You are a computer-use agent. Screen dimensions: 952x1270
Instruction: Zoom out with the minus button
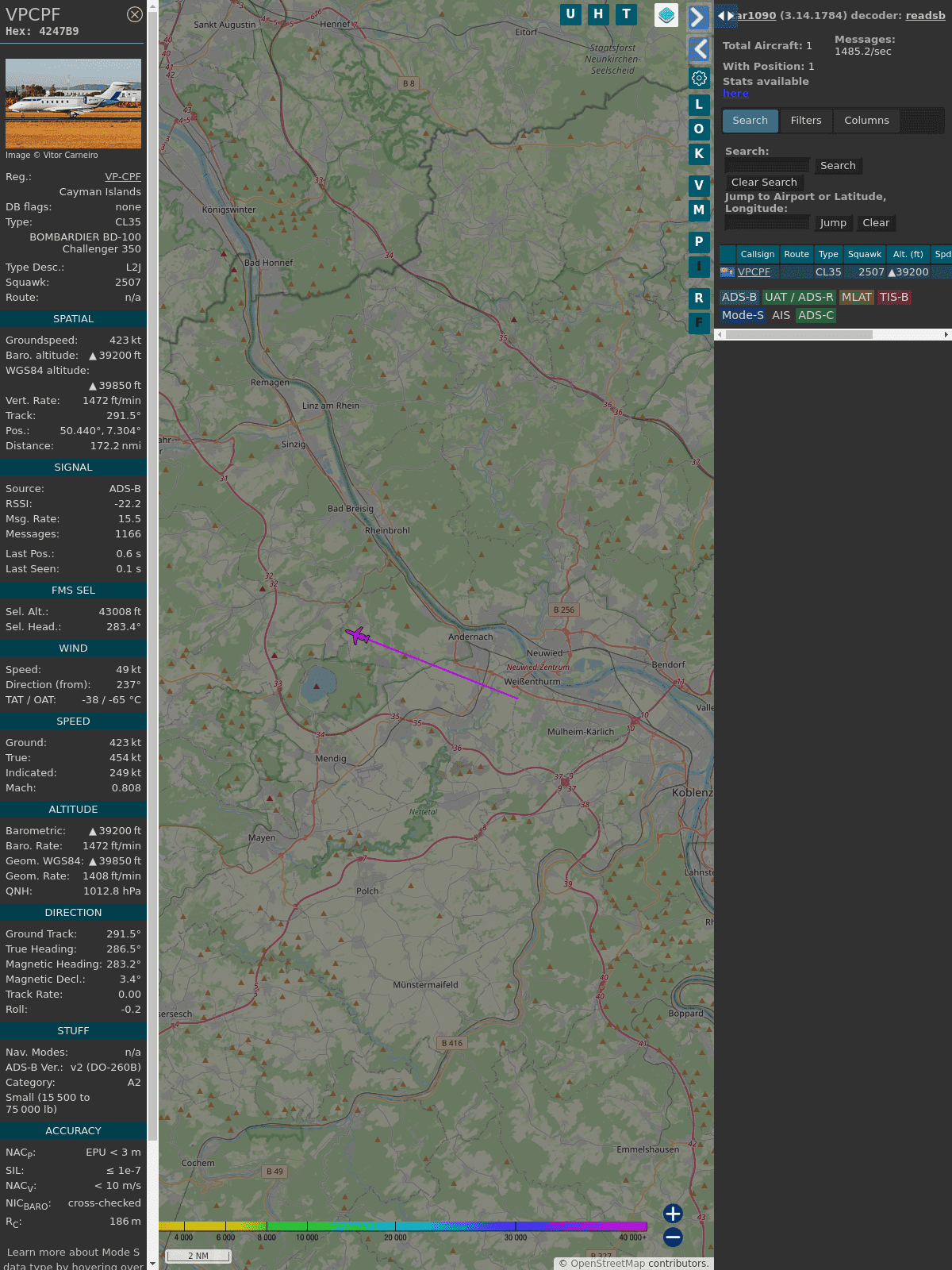point(673,1237)
